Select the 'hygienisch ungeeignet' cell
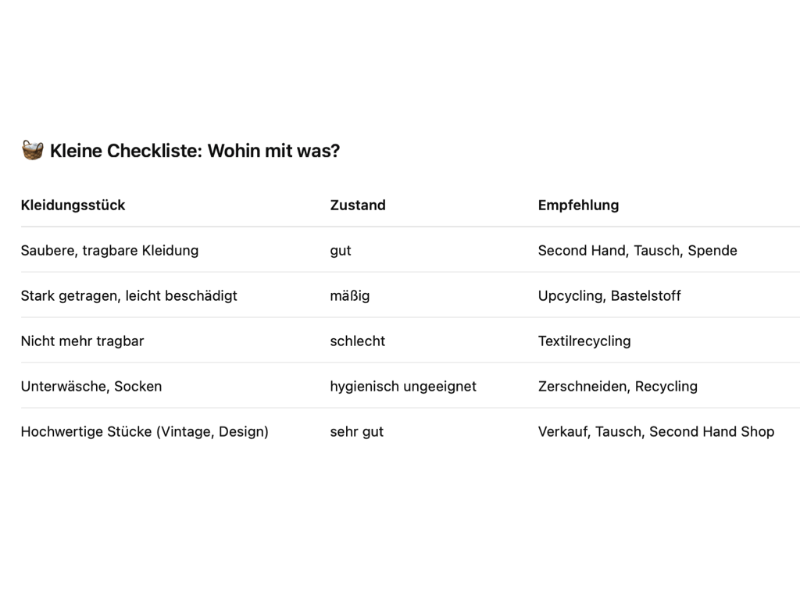 (403, 387)
